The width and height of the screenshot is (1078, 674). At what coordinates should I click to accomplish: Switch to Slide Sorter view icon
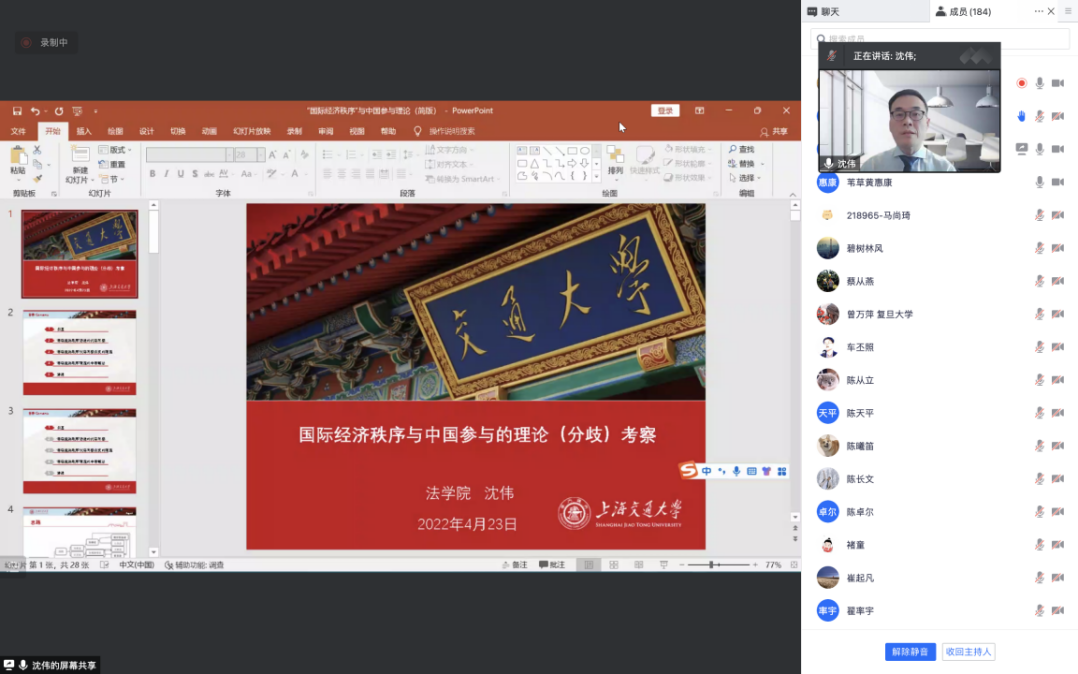[614, 565]
